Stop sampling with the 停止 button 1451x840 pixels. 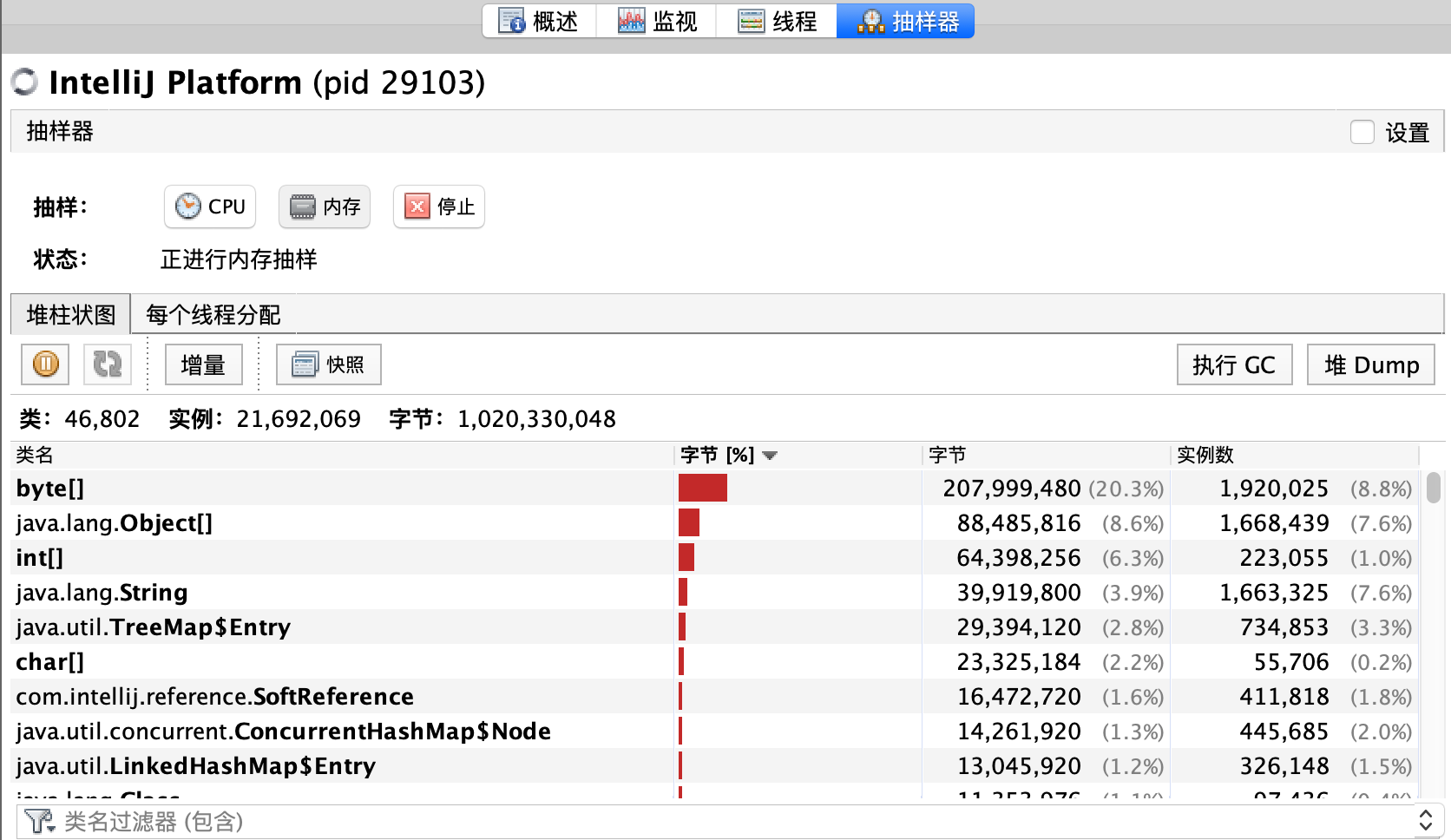pyautogui.click(x=439, y=207)
